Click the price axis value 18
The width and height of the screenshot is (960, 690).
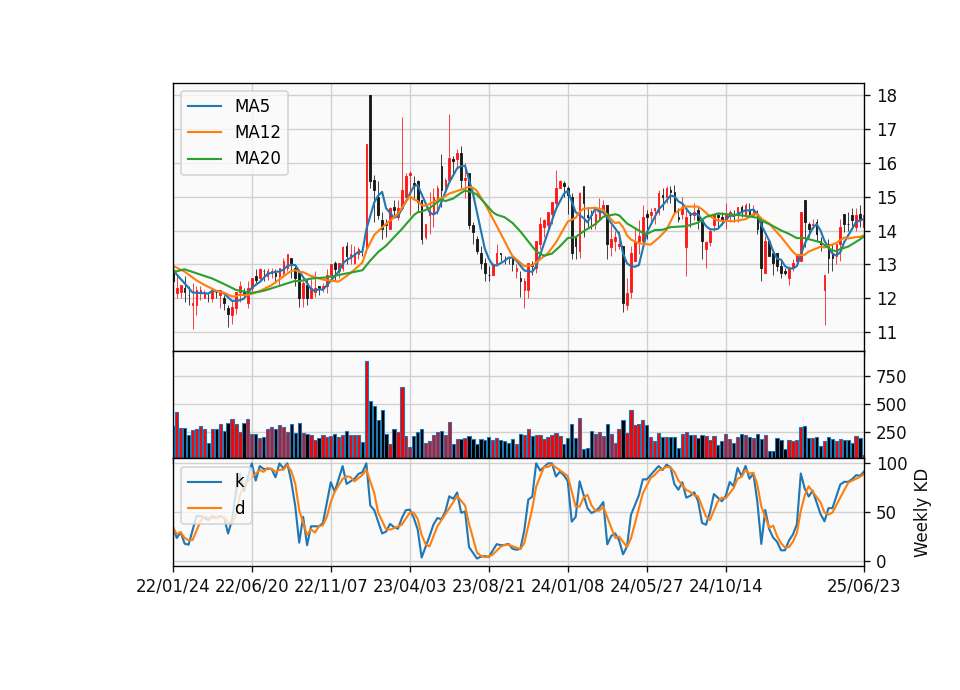pos(887,96)
